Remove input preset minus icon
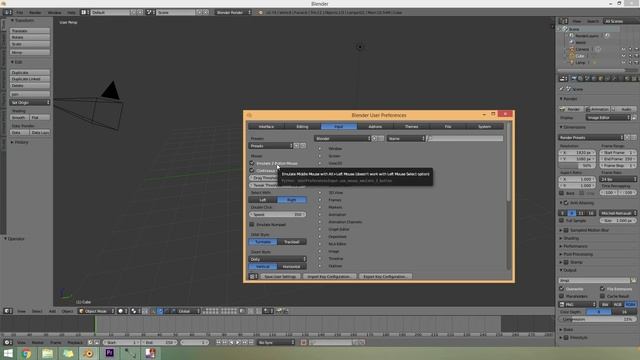This screenshot has width=640, height=360. pyautogui.click(x=303, y=146)
